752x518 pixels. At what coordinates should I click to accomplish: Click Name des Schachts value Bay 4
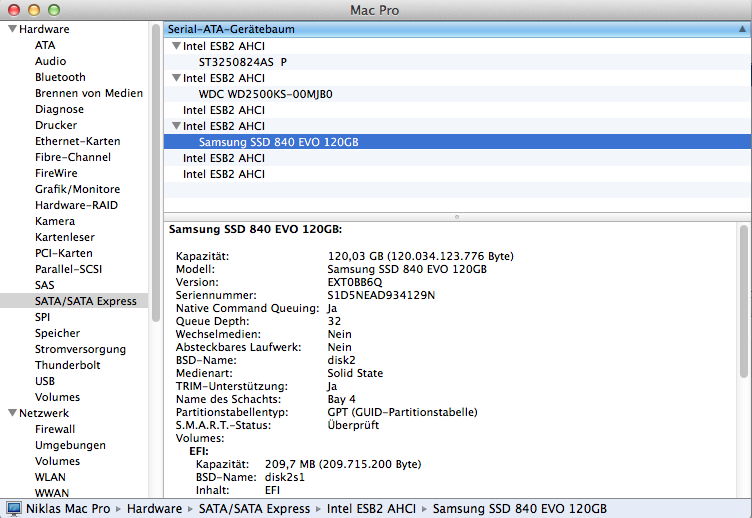click(x=341, y=399)
